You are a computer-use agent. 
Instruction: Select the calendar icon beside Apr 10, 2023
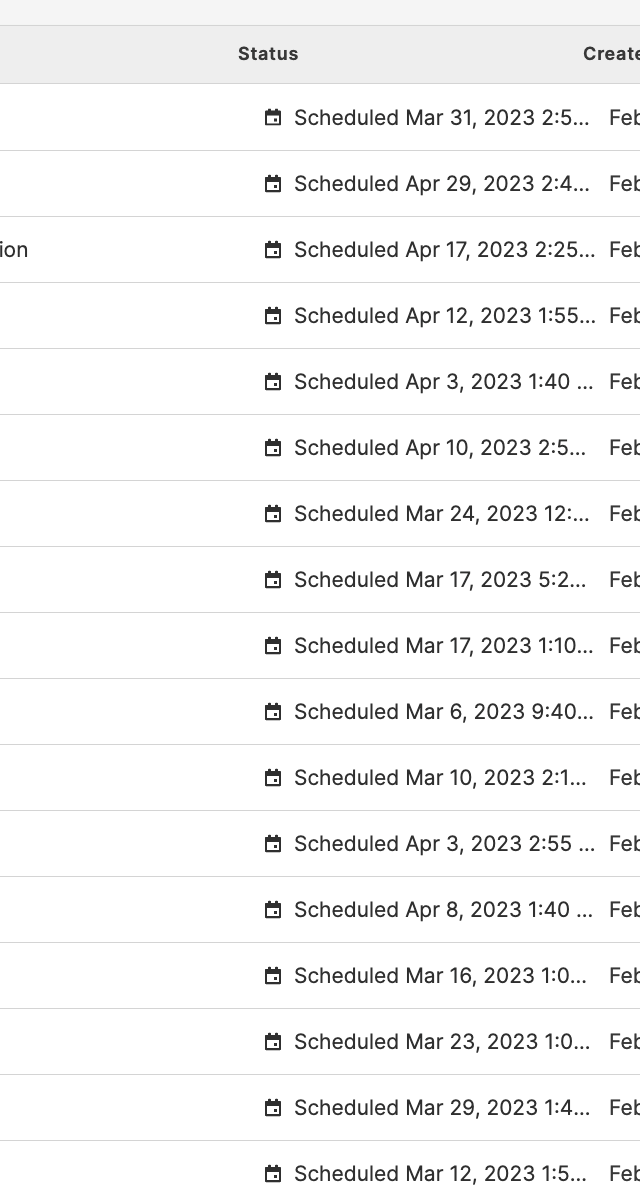(x=273, y=448)
